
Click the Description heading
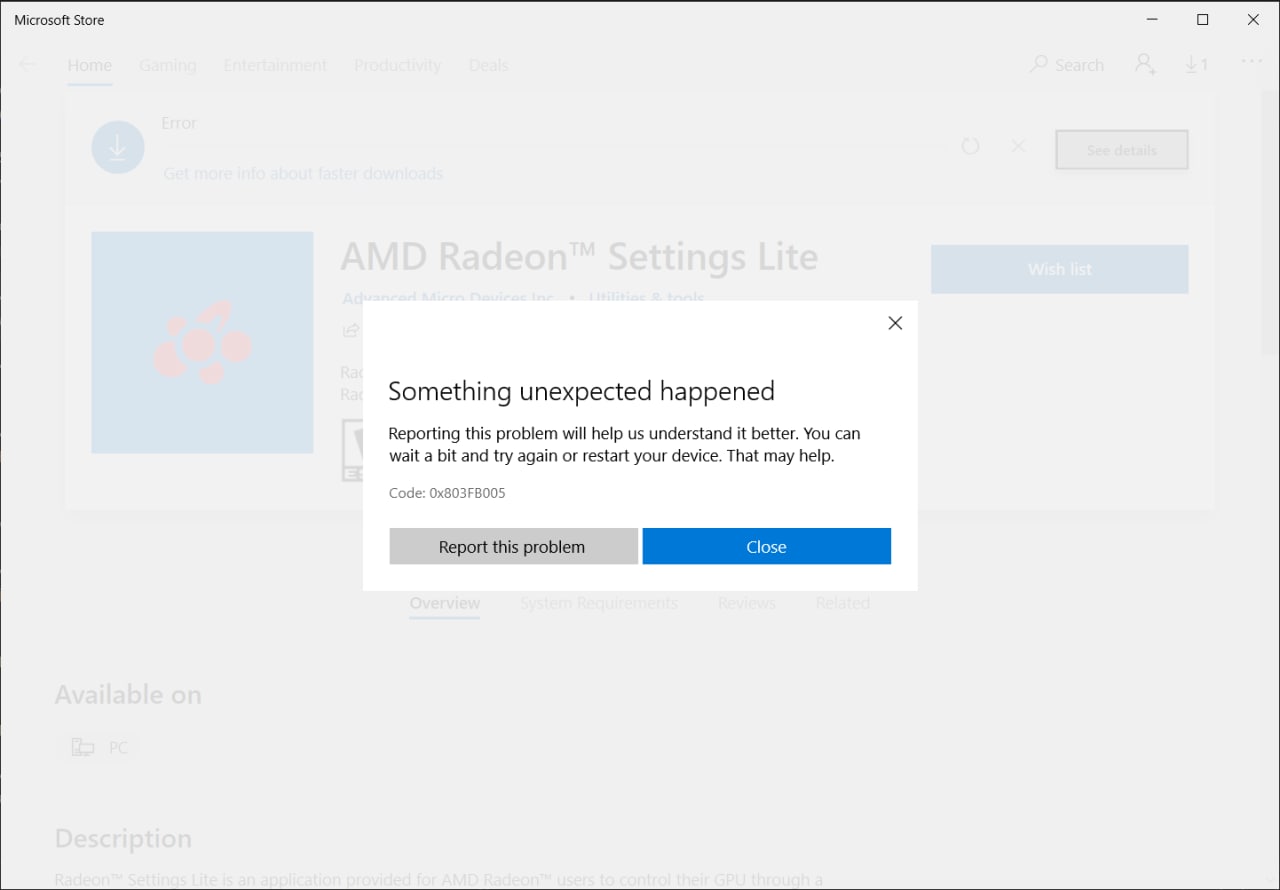[x=123, y=838]
